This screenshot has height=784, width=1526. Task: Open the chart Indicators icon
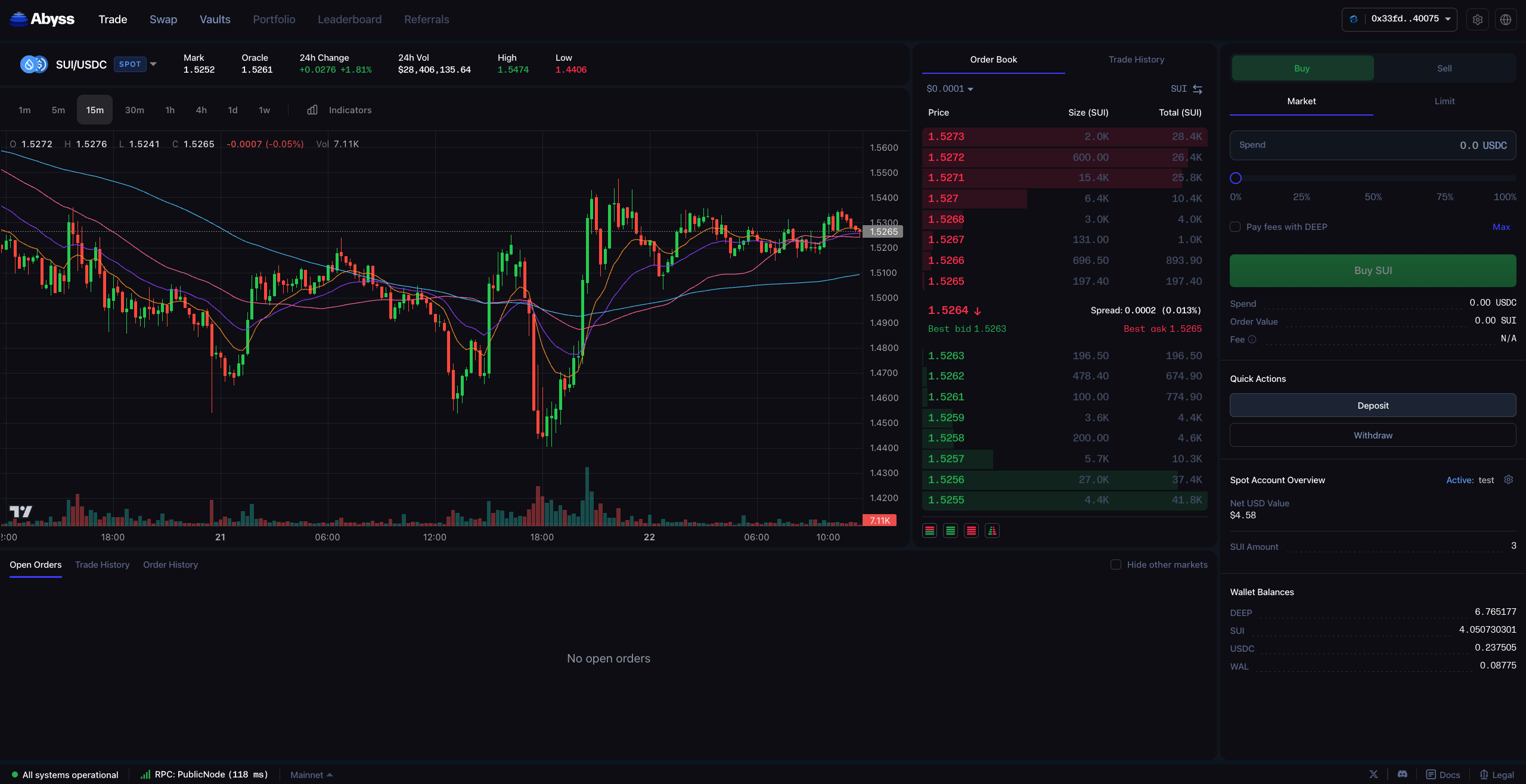pyautogui.click(x=312, y=110)
